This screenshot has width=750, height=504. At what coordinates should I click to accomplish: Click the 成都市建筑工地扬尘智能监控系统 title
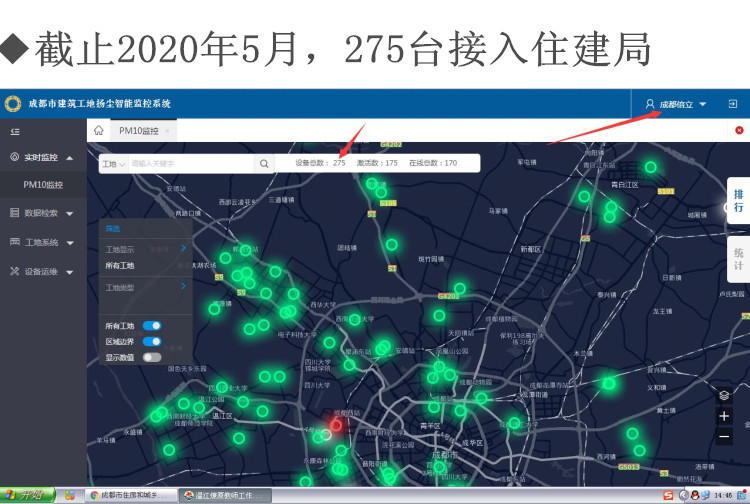click(99, 104)
